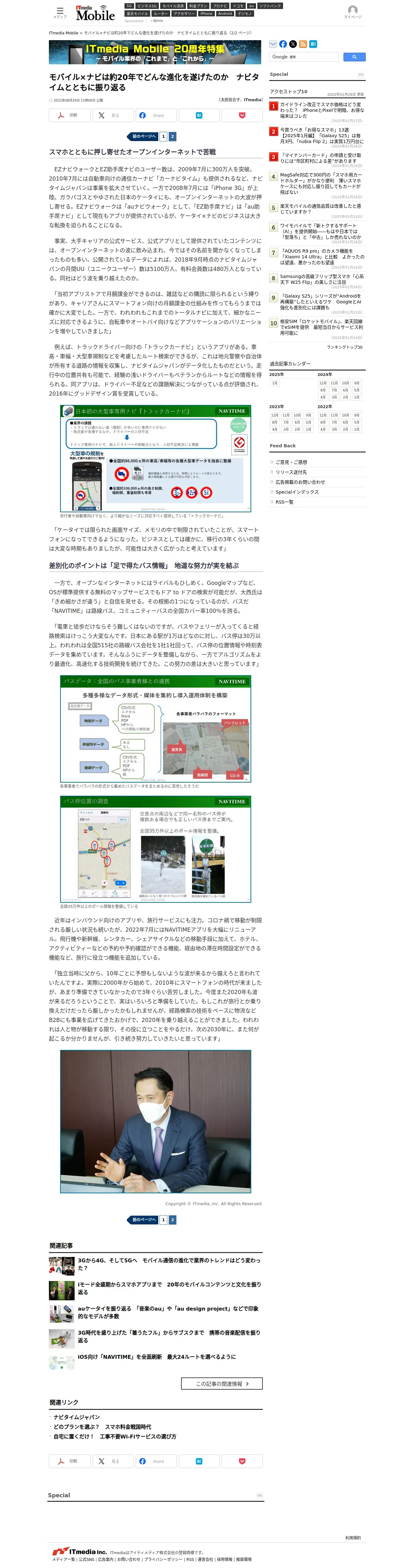Open iPhone category tag
This screenshot has height=1568, width=413.
[x=206, y=13]
